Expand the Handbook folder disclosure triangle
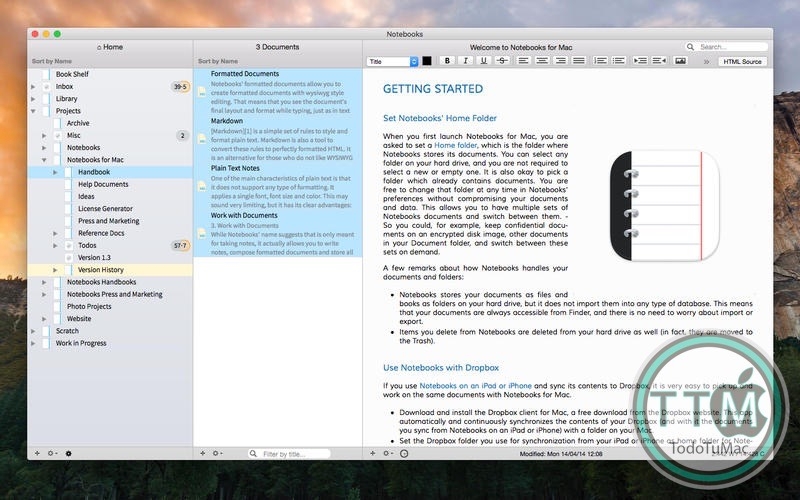Image resolution: width=800 pixels, height=500 pixels. 56,172
